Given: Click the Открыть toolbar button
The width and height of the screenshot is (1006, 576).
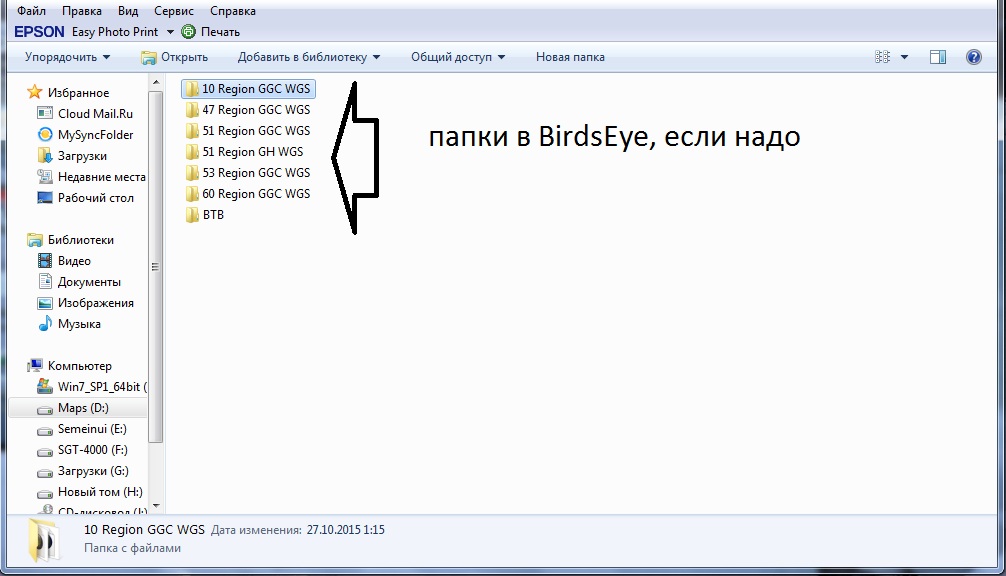Looking at the screenshot, I should coord(175,57).
